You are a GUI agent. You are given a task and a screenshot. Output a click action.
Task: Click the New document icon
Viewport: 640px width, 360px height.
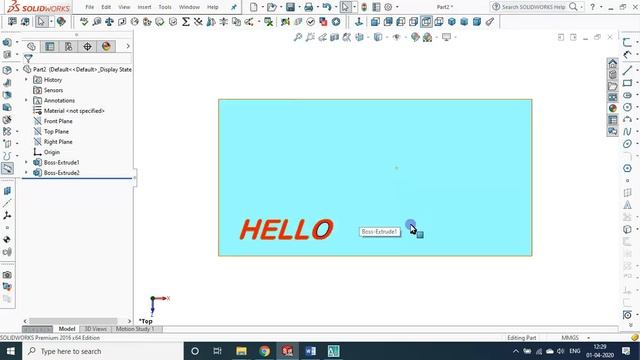point(253,7)
